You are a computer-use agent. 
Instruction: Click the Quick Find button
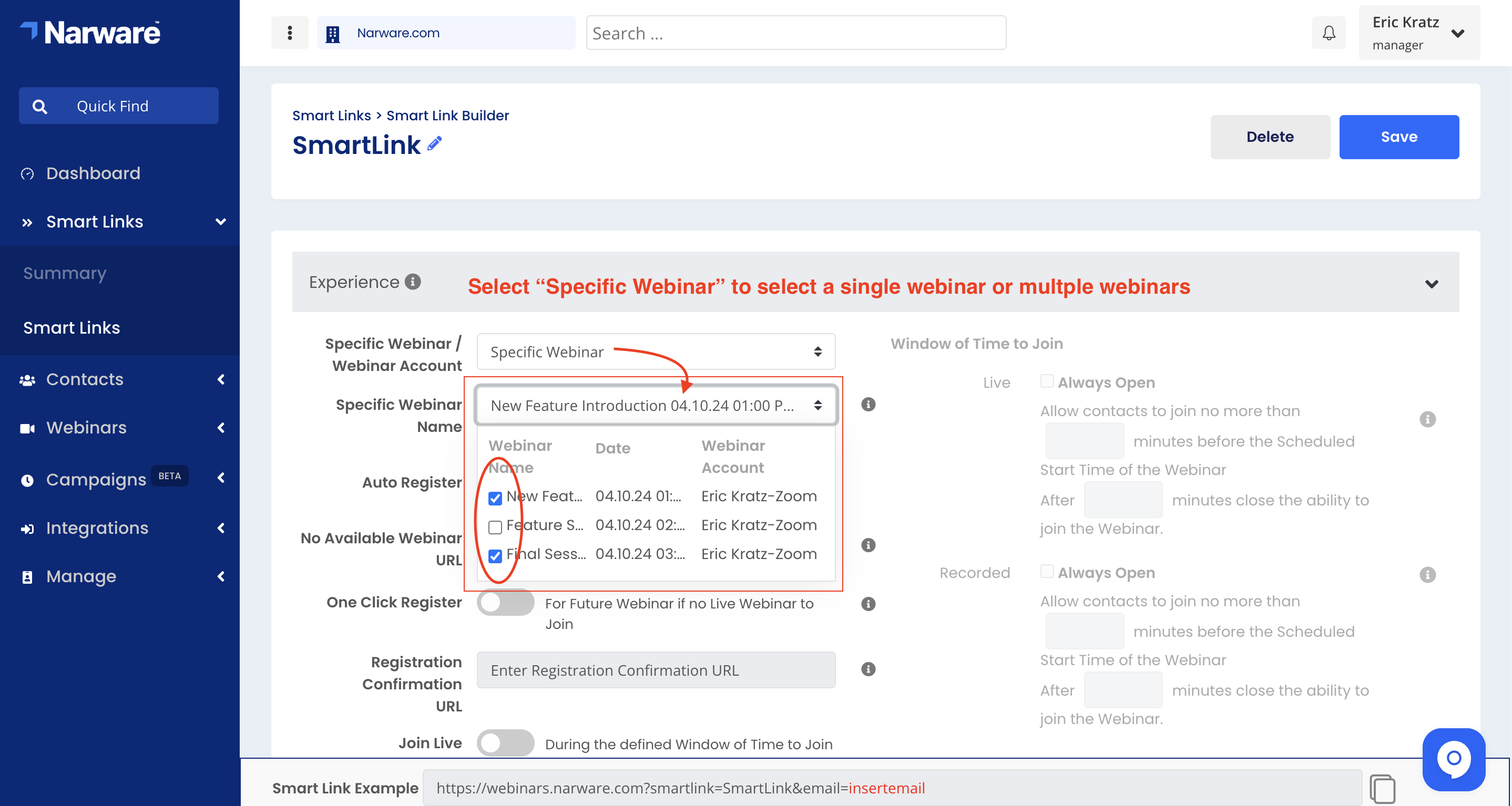119,106
